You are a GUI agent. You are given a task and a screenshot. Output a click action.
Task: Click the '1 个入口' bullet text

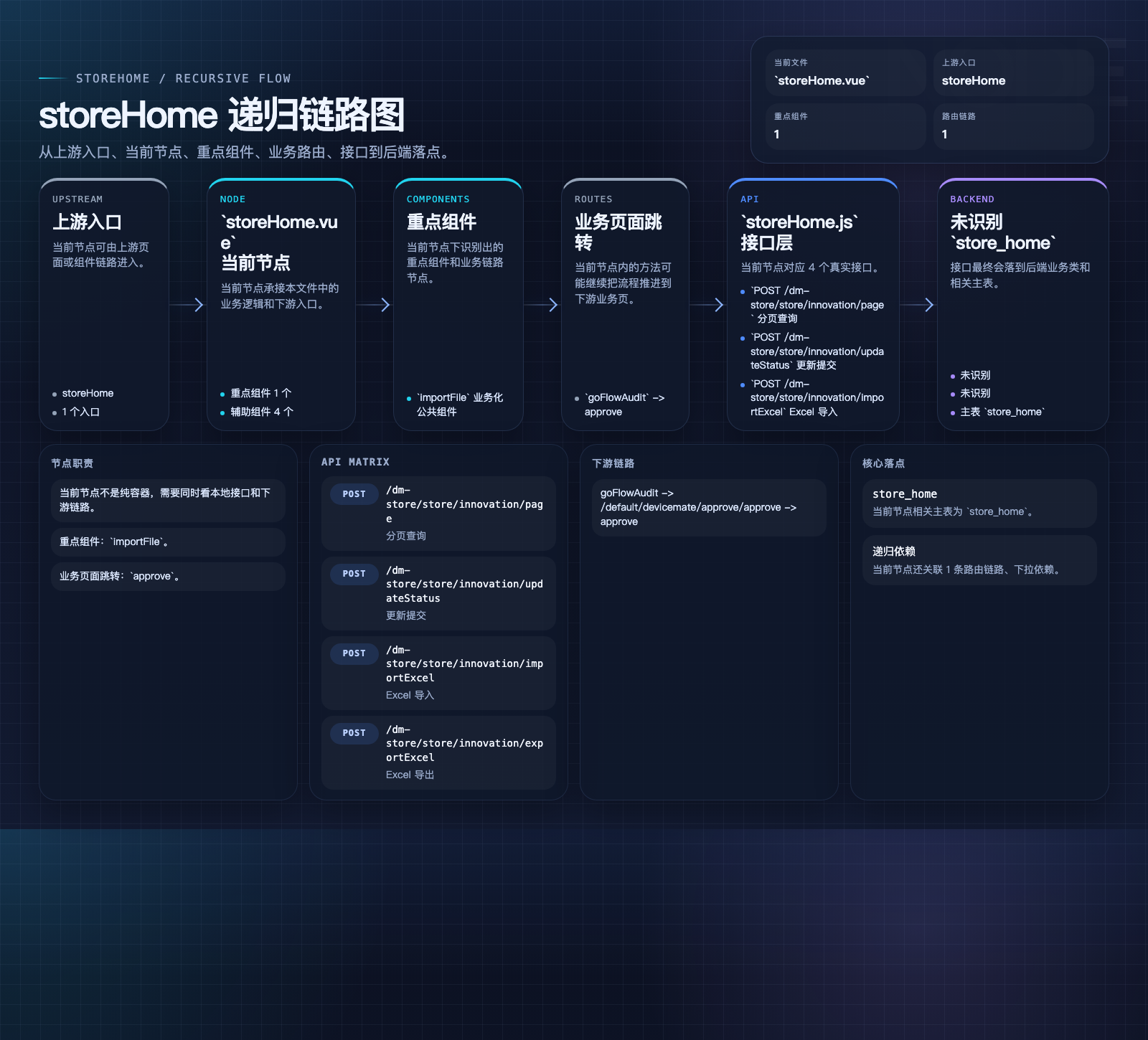click(80, 412)
